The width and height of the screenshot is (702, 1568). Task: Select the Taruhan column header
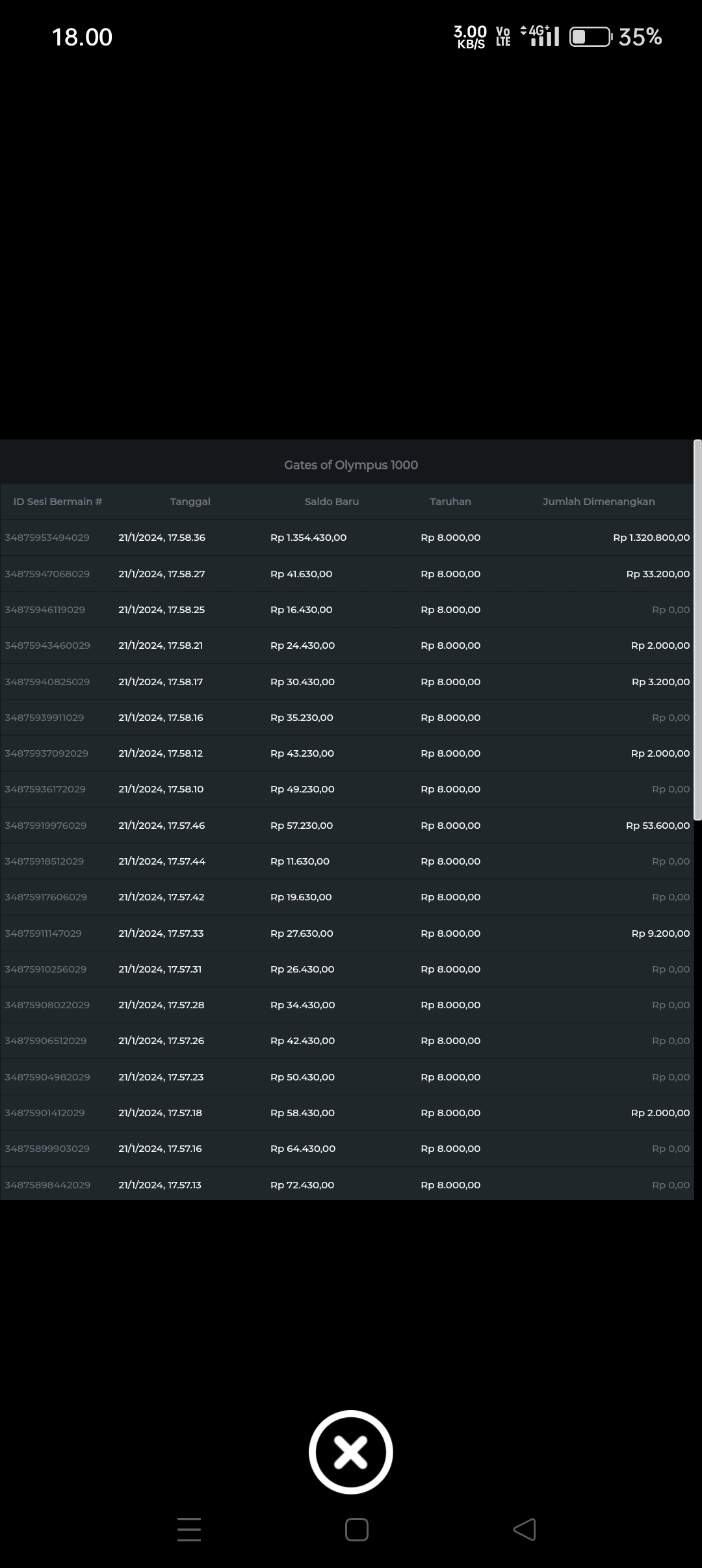click(x=450, y=501)
